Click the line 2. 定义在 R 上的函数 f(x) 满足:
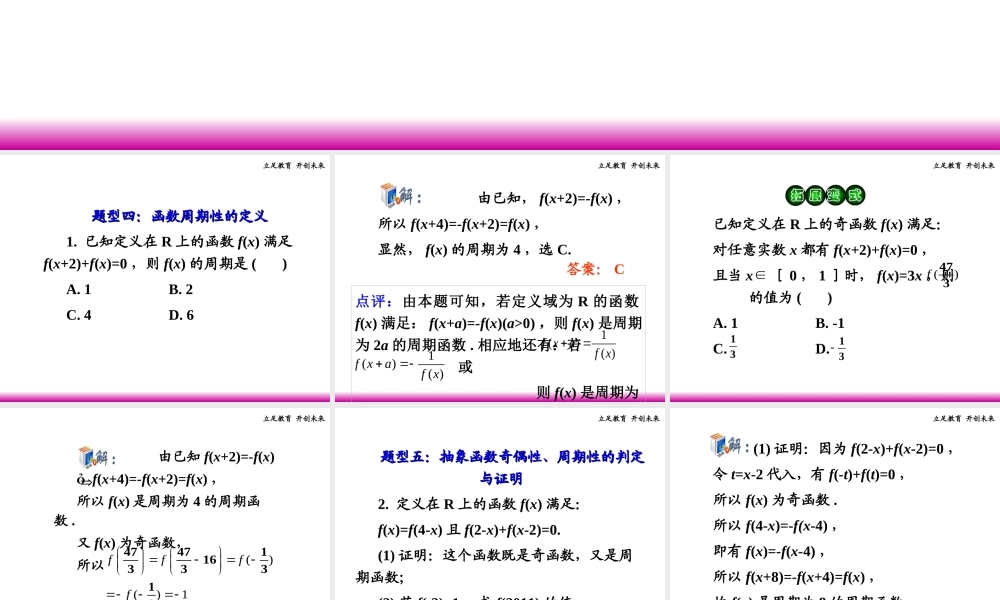This screenshot has width=1000, height=600. tap(479, 504)
